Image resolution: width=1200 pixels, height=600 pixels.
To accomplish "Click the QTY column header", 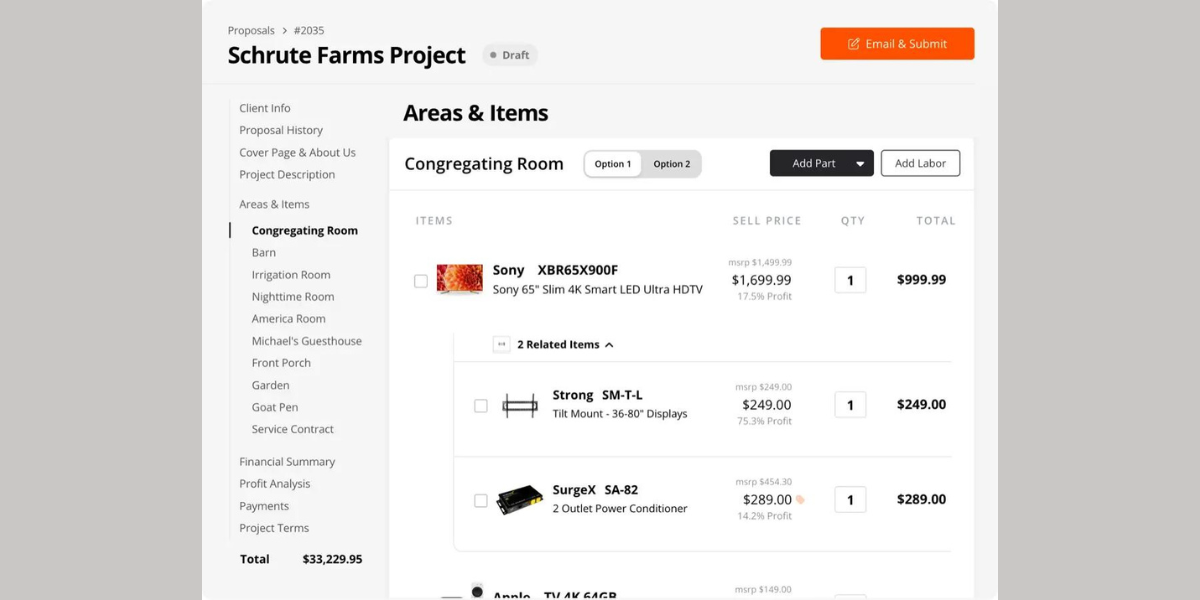I will [852, 220].
